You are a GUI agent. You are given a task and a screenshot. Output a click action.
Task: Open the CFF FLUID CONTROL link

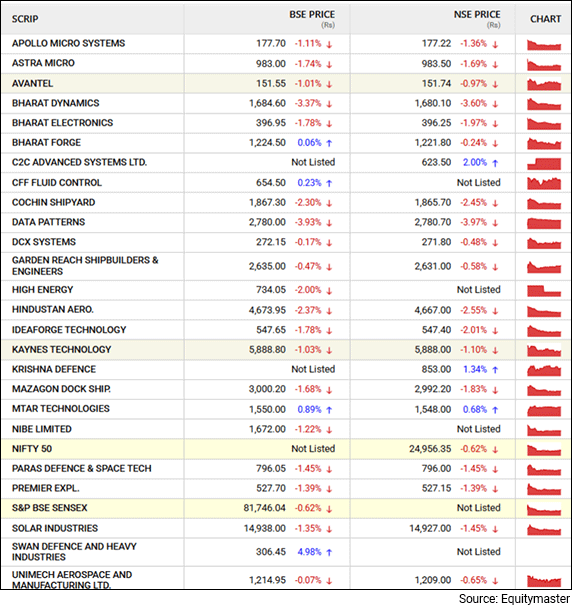point(57,183)
